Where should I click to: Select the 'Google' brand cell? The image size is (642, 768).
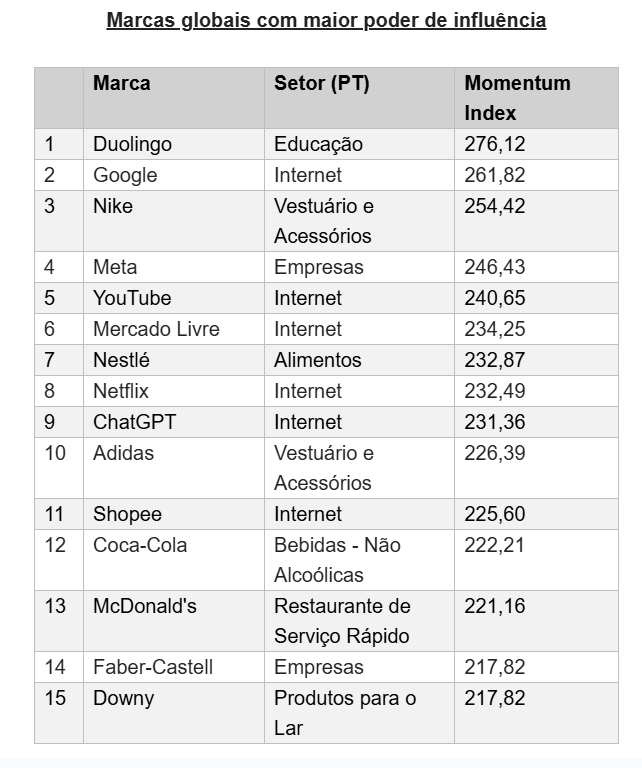125,175
